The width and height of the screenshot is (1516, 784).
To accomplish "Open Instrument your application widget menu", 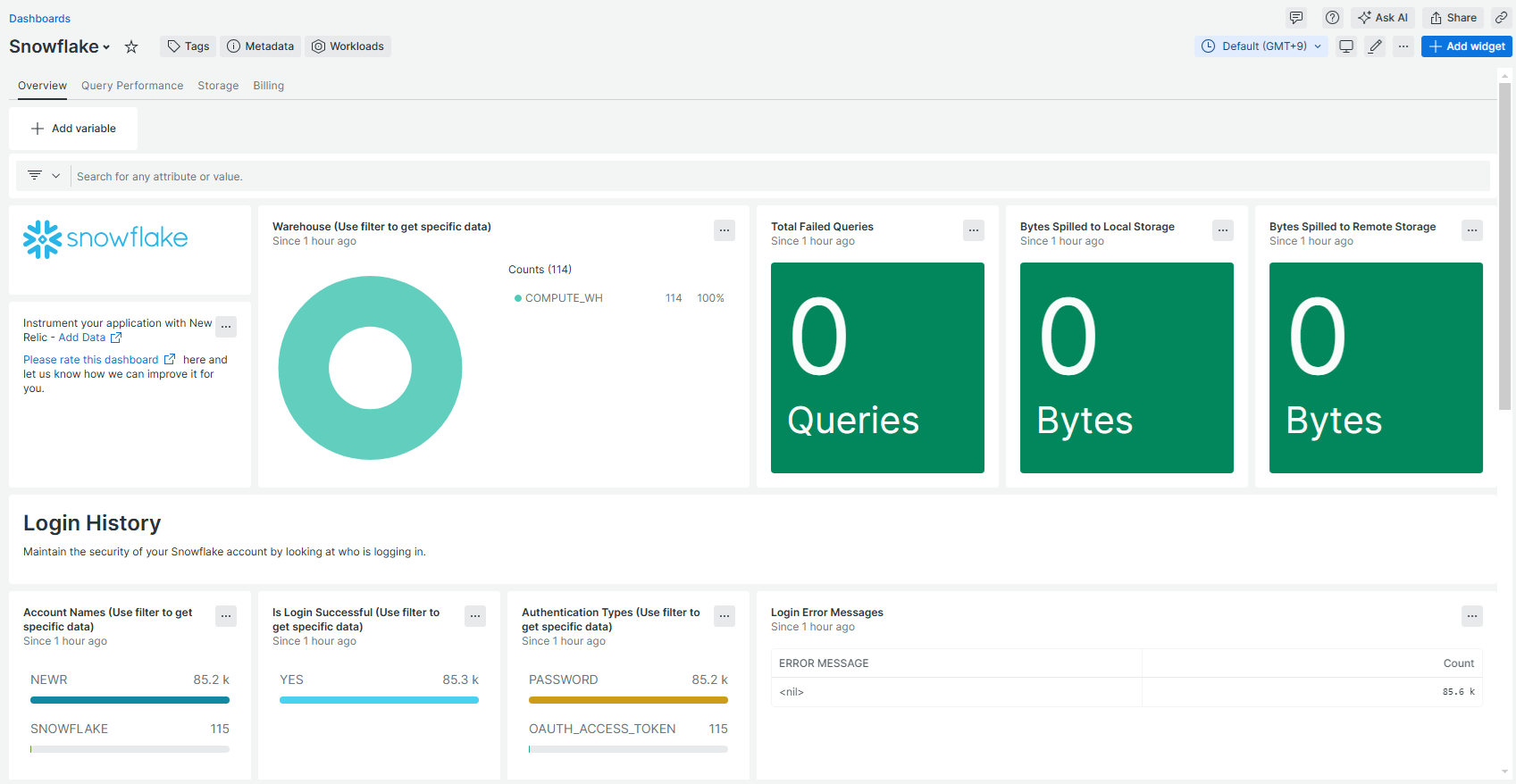I will coord(226,327).
